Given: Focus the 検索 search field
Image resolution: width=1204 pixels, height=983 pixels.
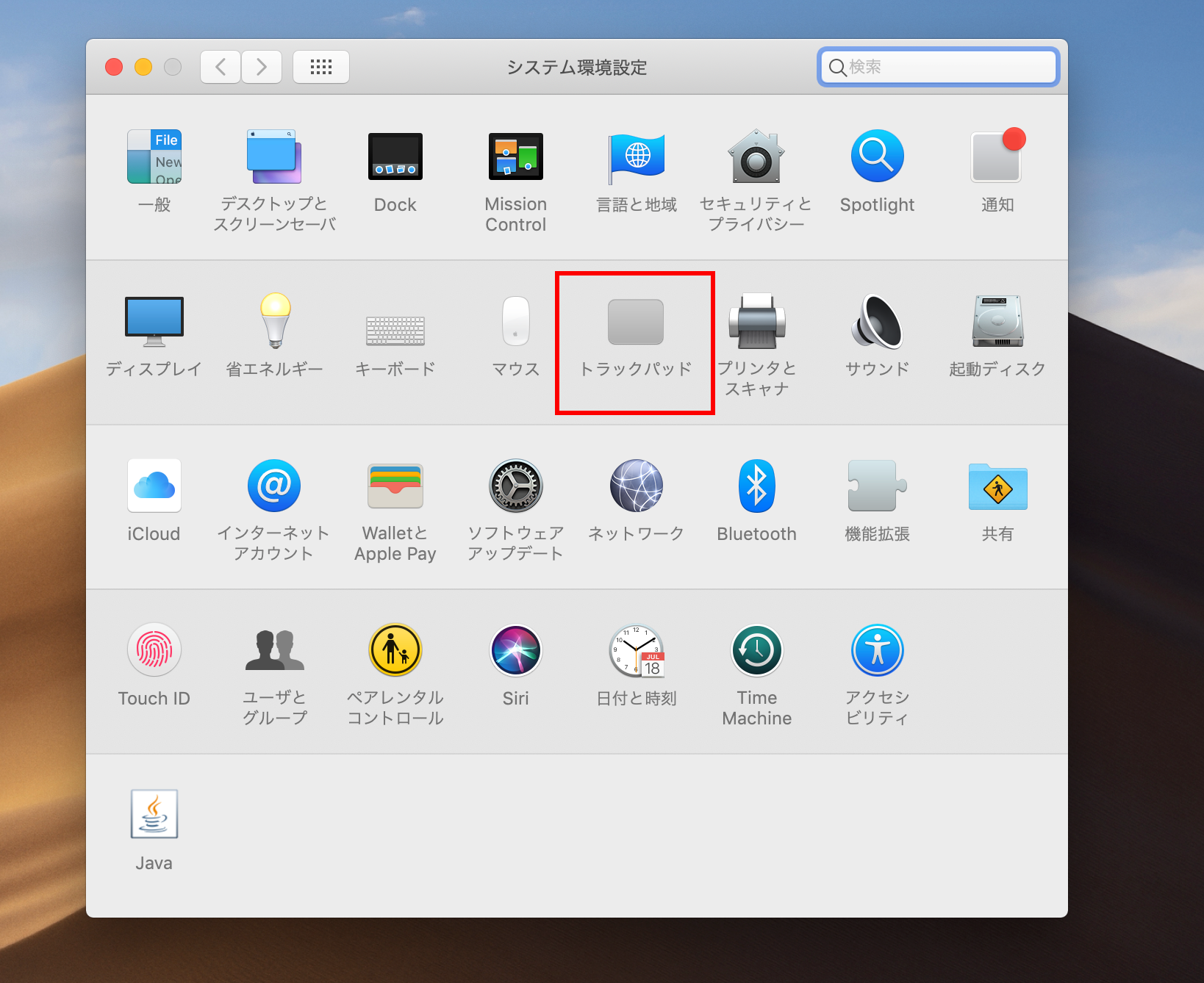Looking at the screenshot, I should click(x=939, y=67).
